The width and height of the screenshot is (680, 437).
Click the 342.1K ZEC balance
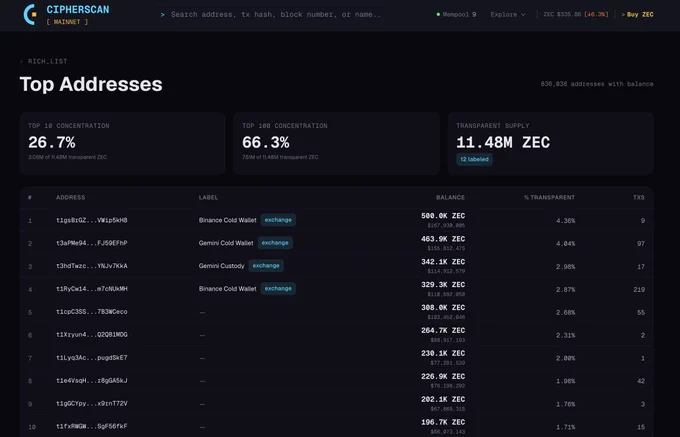(x=443, y=262)
